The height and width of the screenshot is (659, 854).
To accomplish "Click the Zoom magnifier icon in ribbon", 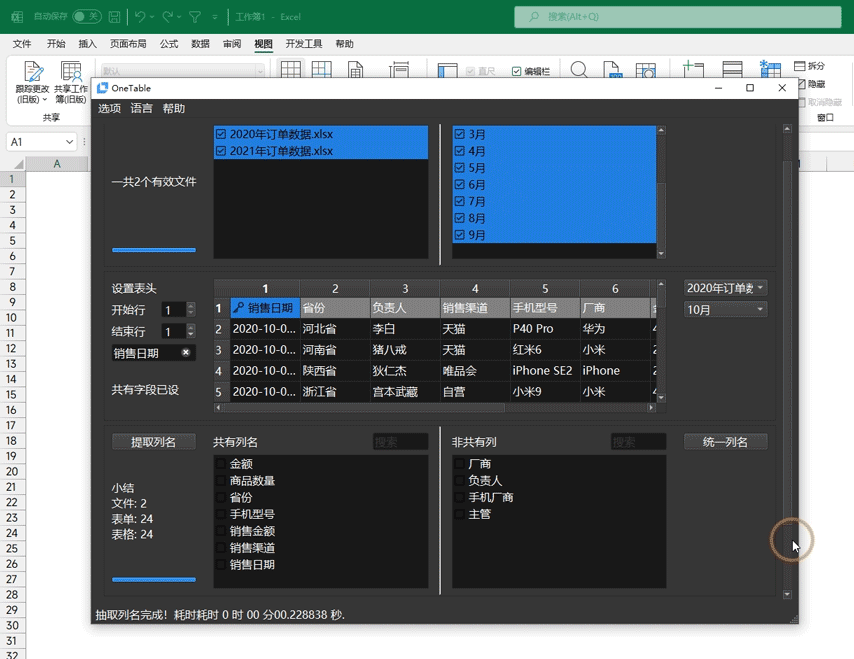I will (x=579, y=69).
